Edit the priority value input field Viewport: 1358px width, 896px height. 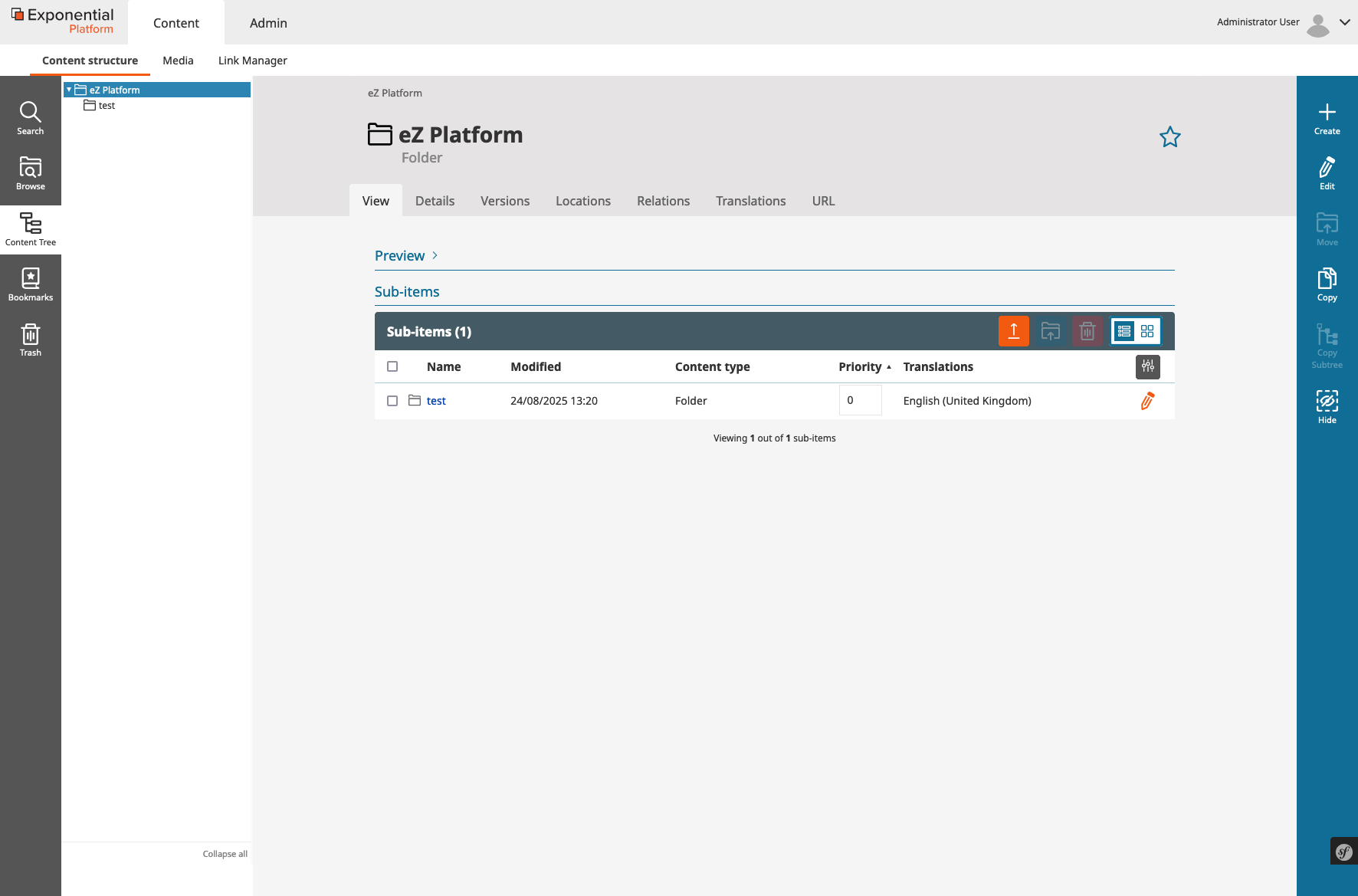860,400
